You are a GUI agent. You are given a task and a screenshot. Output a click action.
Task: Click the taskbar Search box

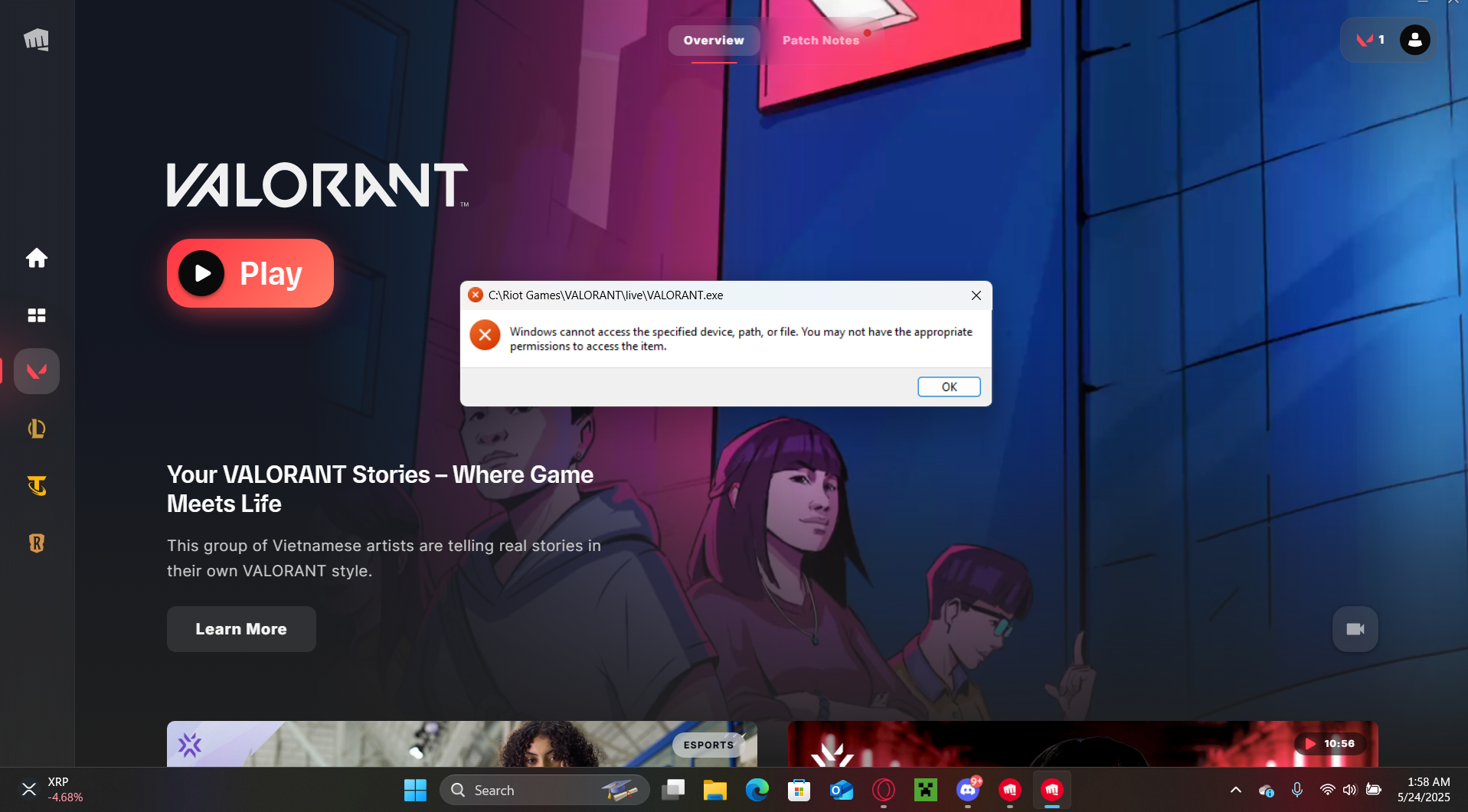tap(544, 790)
